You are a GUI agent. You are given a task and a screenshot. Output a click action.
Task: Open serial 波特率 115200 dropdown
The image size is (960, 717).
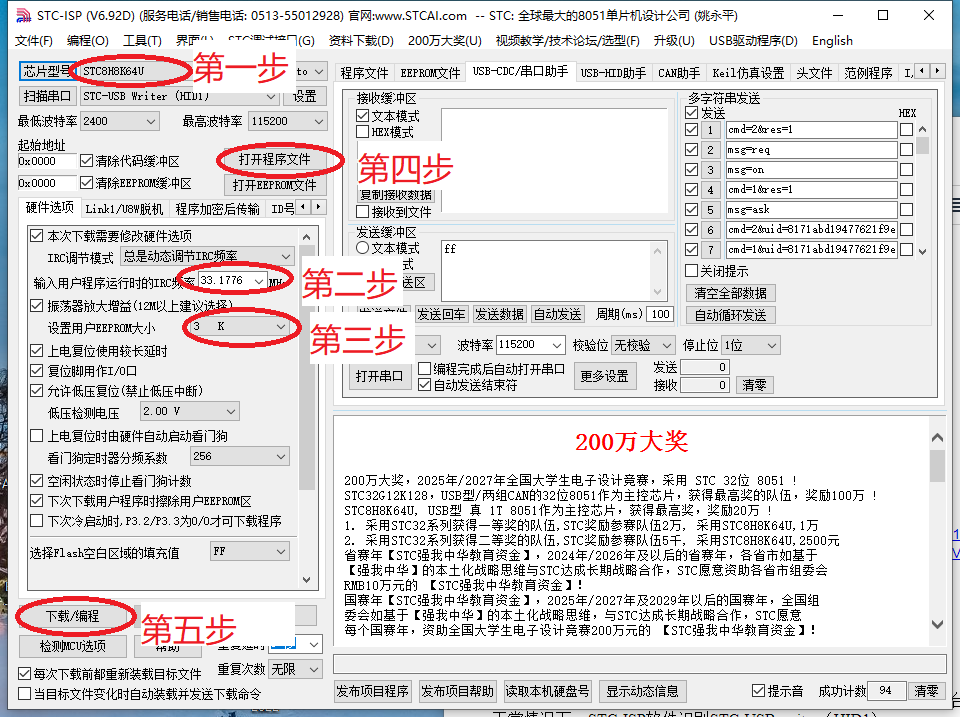tap(556, 345)
